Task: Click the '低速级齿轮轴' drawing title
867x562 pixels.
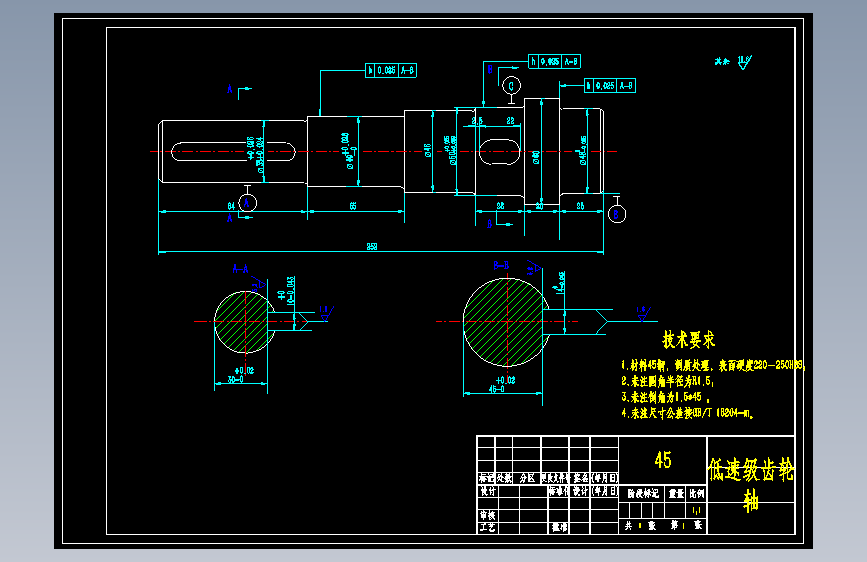Action: click(751, 485)
